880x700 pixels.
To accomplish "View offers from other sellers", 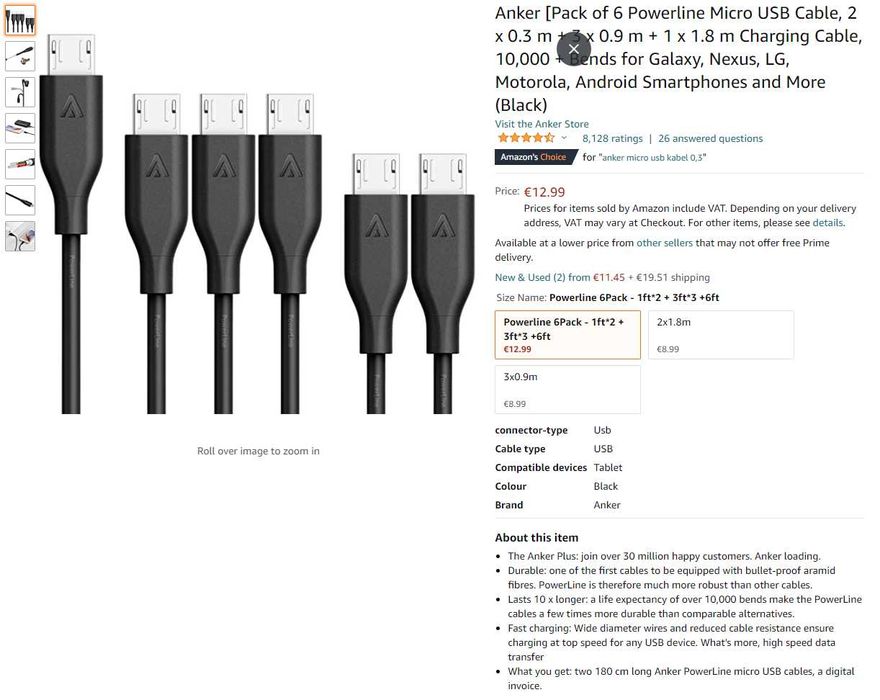I will [x=664, y=243].
